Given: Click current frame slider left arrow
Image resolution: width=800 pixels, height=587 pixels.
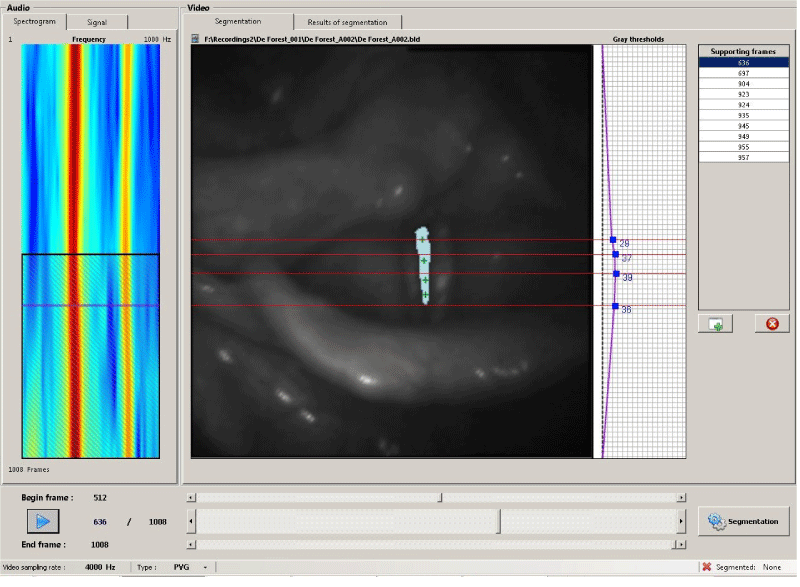Looking at the screenshot, I should 191,521.
